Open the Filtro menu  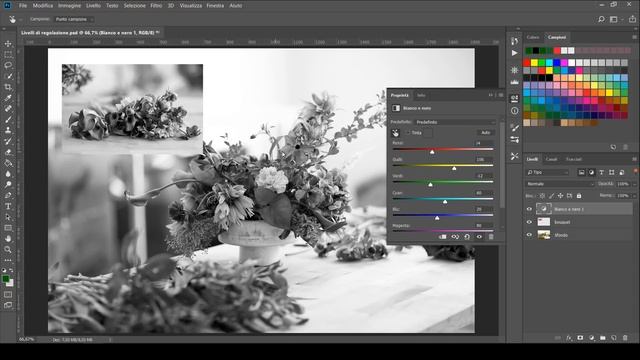pyautogui.click(x=156, y=6)
